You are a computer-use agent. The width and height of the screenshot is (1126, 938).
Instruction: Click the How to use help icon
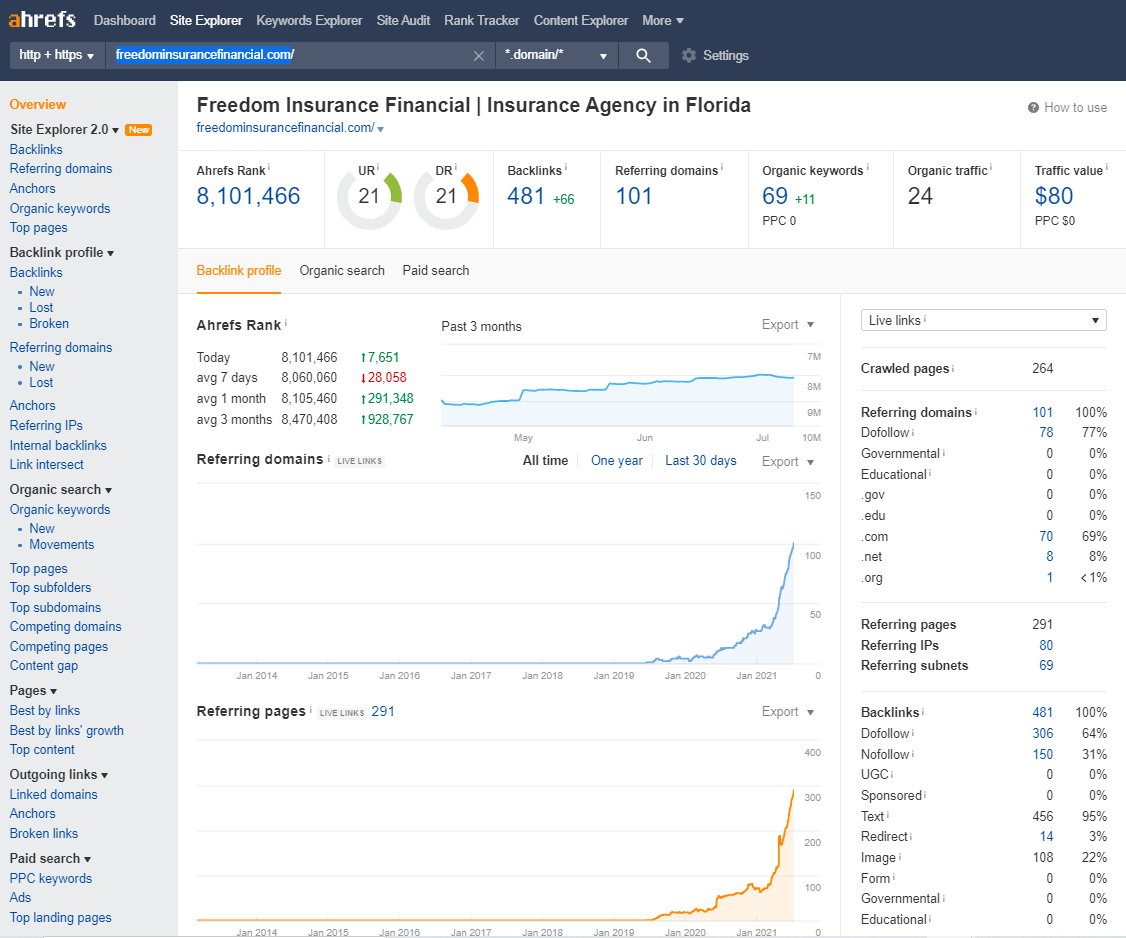[1033, 108]
